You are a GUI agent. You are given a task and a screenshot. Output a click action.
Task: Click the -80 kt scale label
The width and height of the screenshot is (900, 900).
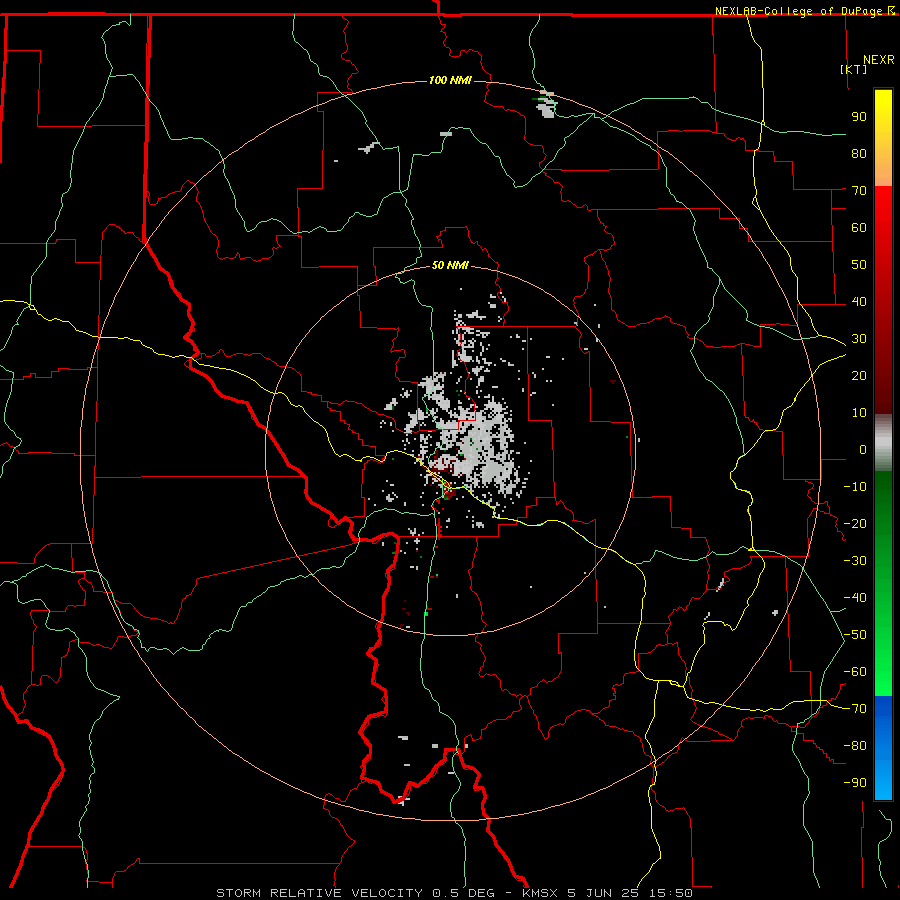[x=855, y=746]
